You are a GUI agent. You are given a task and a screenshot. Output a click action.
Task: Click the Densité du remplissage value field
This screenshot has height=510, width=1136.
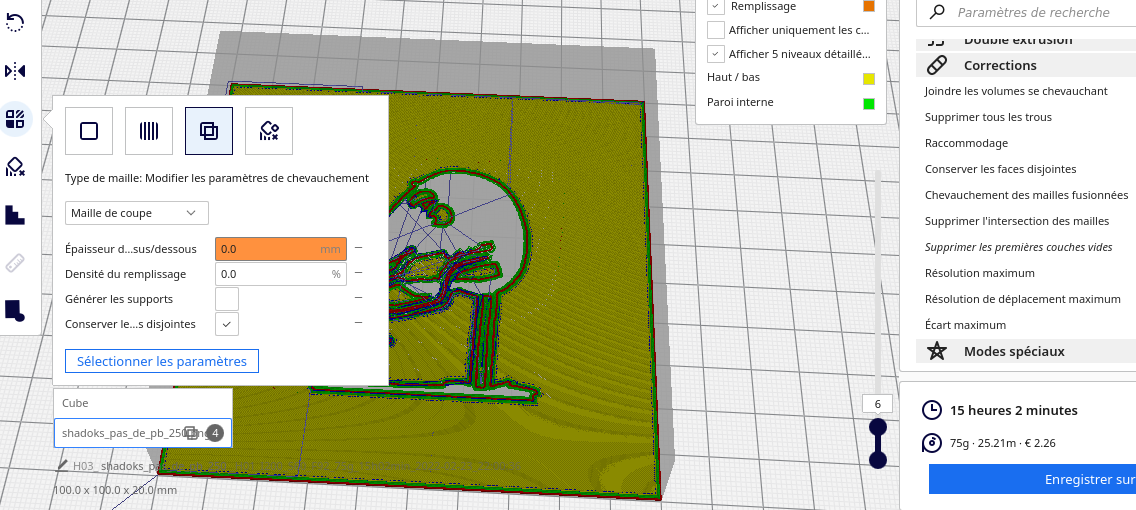pos(280,274)
